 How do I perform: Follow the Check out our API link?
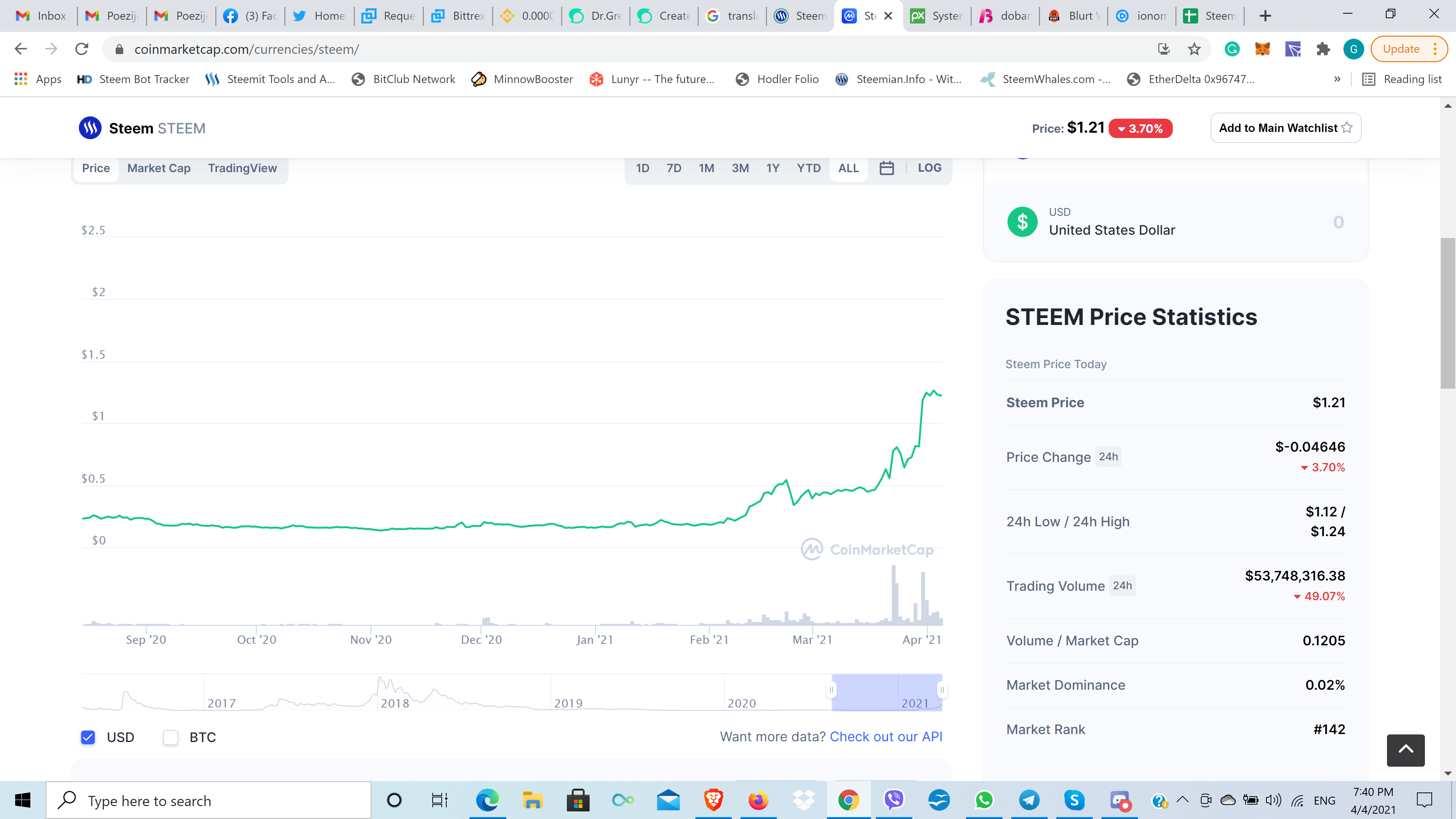tap(886, 736)
